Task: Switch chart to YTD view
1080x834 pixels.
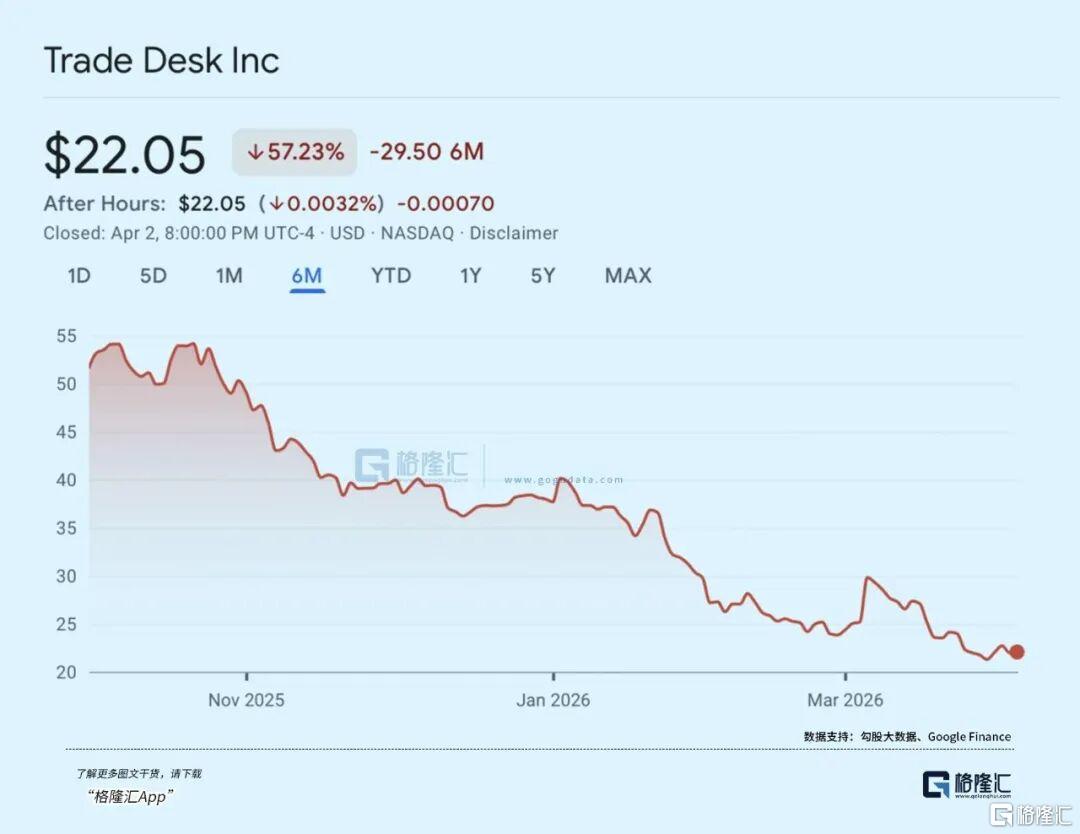Action: pos(391,276)
